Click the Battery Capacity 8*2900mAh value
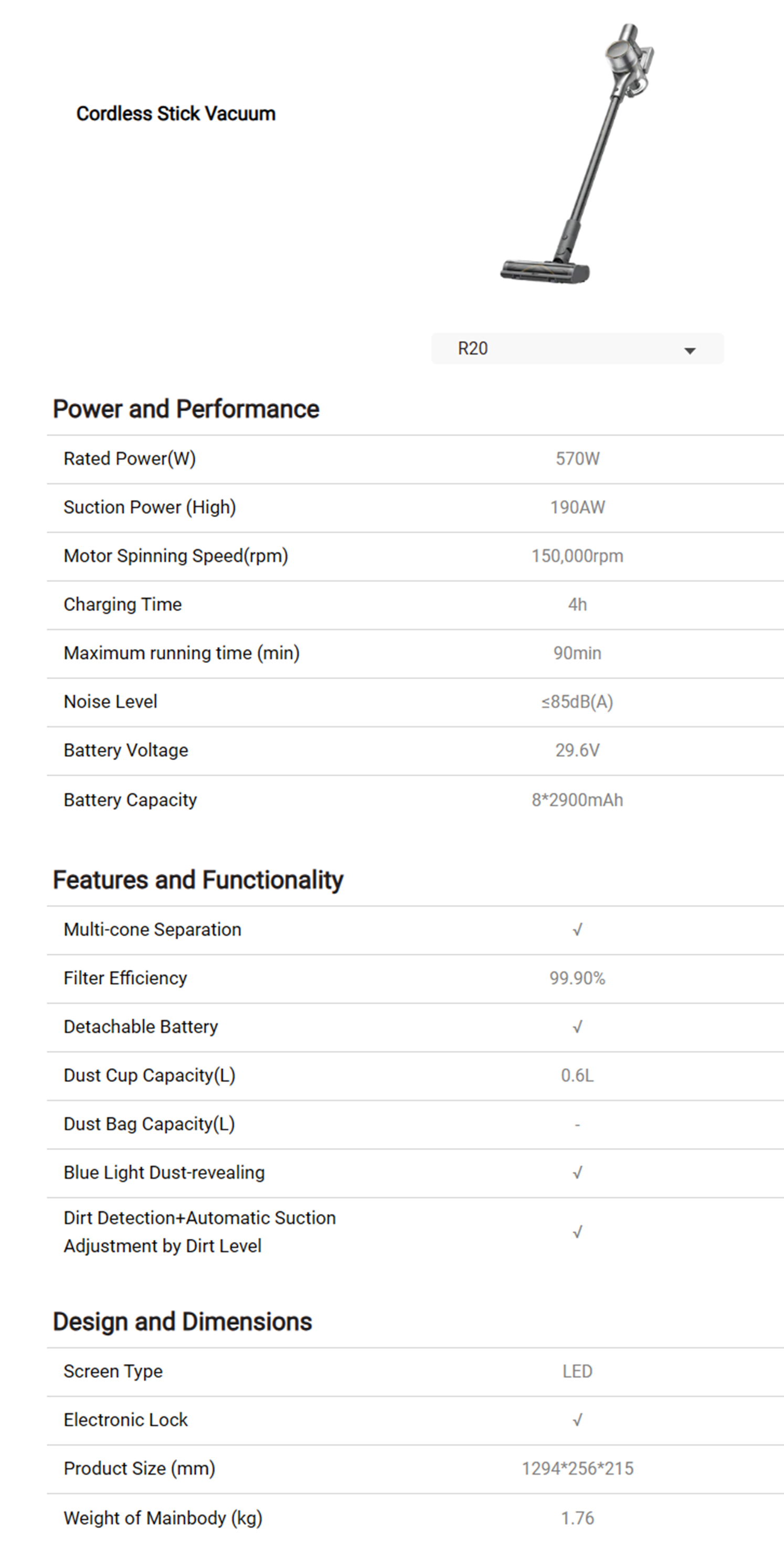This screenshot has width=784, height=1549. (577, 800)
